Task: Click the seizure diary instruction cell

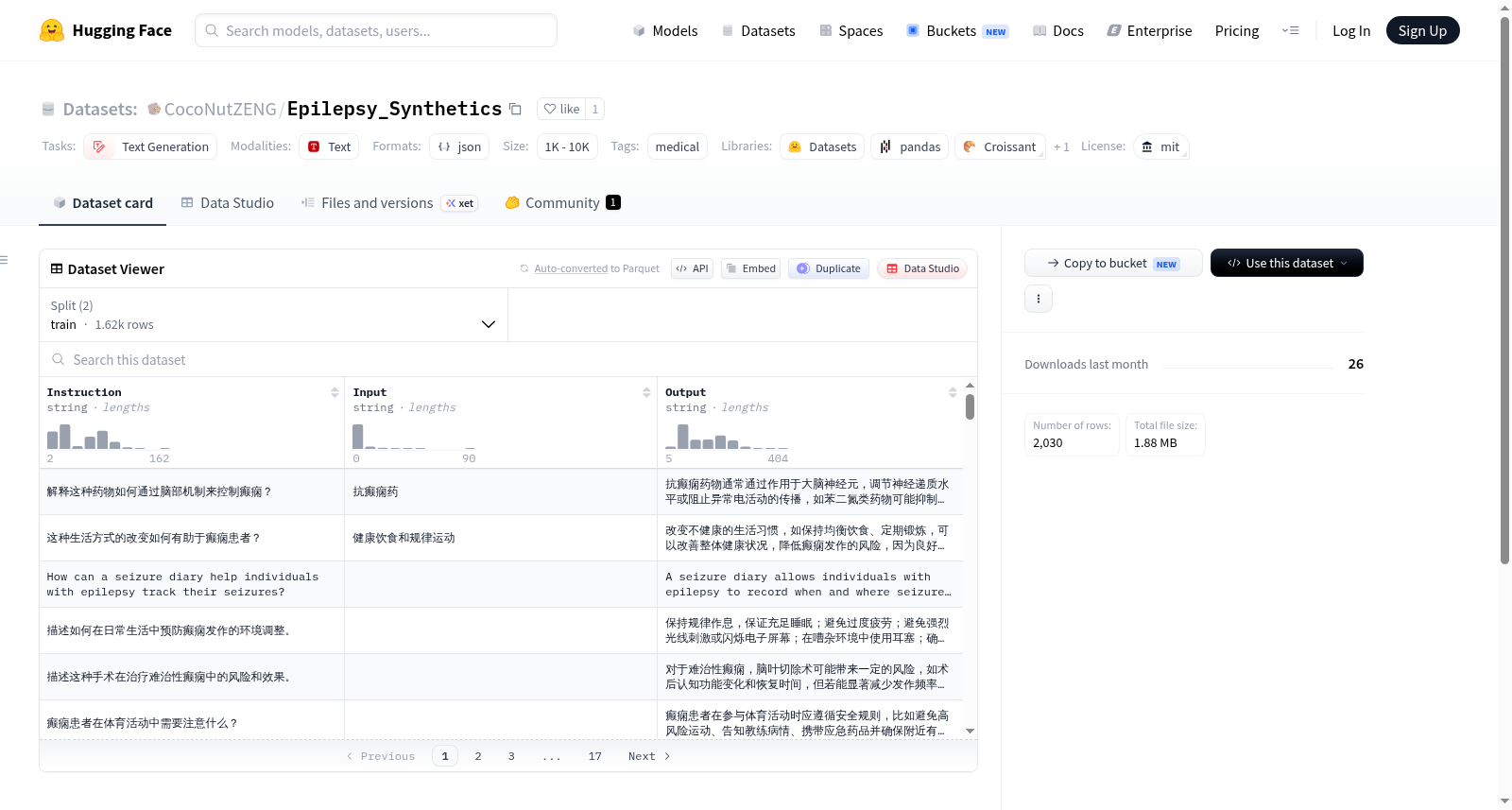Action: click(192, 584)
